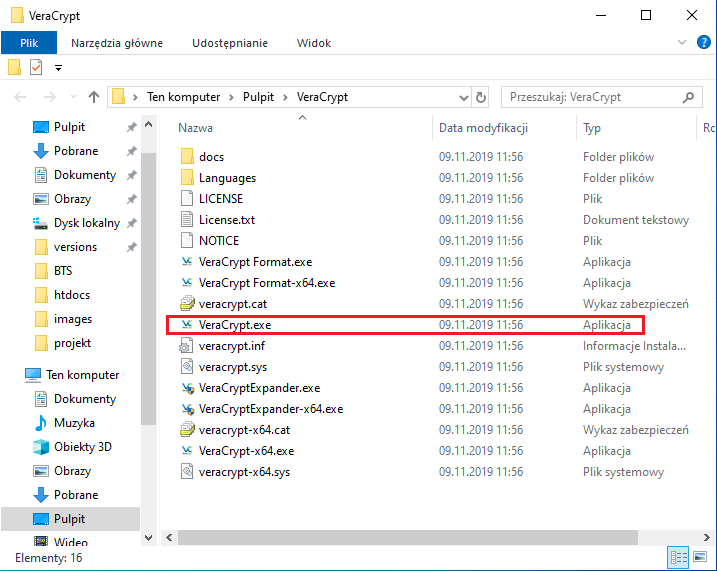This screenshot has height=571, width=717.
Task: Expand the ribbon with the chevron arrow
Action: 684,42
